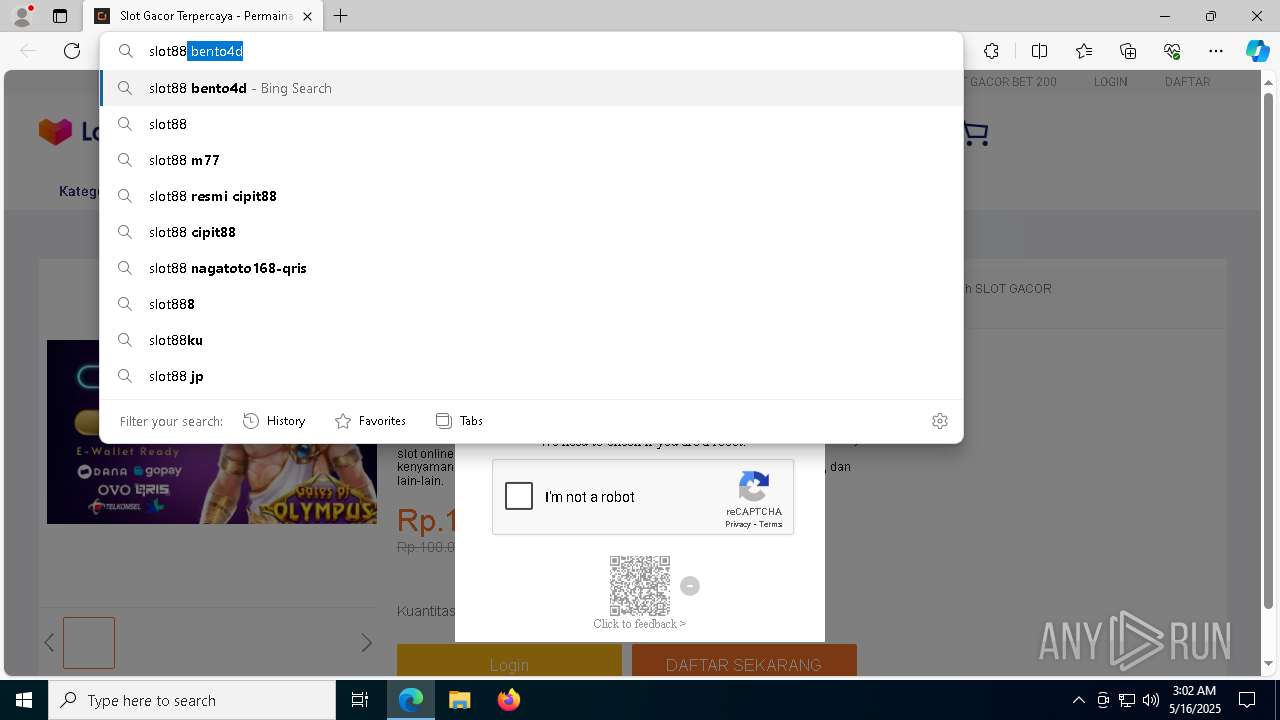This screenshot has width=1280, height=720.
Task: Select the slot88ku suggestion
Action: [x=531, y=340]
